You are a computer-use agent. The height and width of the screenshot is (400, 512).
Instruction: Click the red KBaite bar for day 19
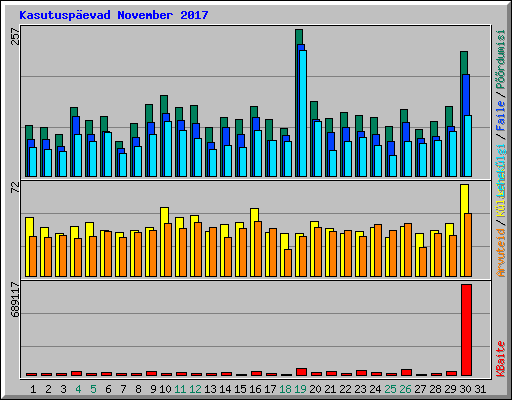point(301,372)
